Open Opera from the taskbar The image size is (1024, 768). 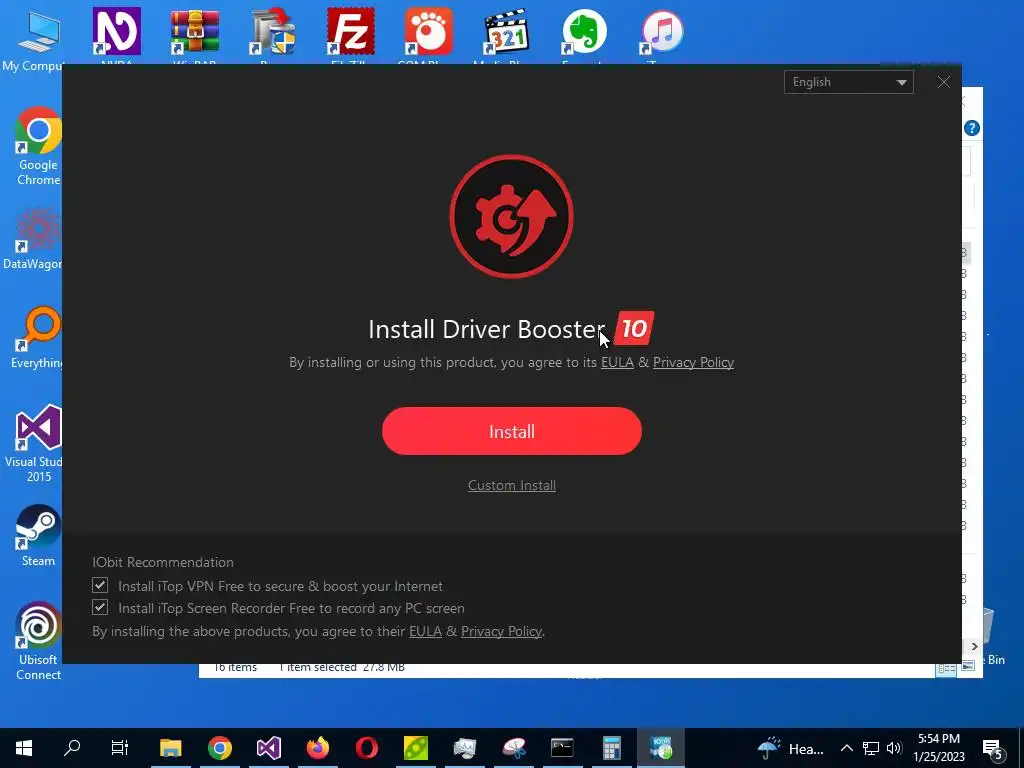[366, 748]
